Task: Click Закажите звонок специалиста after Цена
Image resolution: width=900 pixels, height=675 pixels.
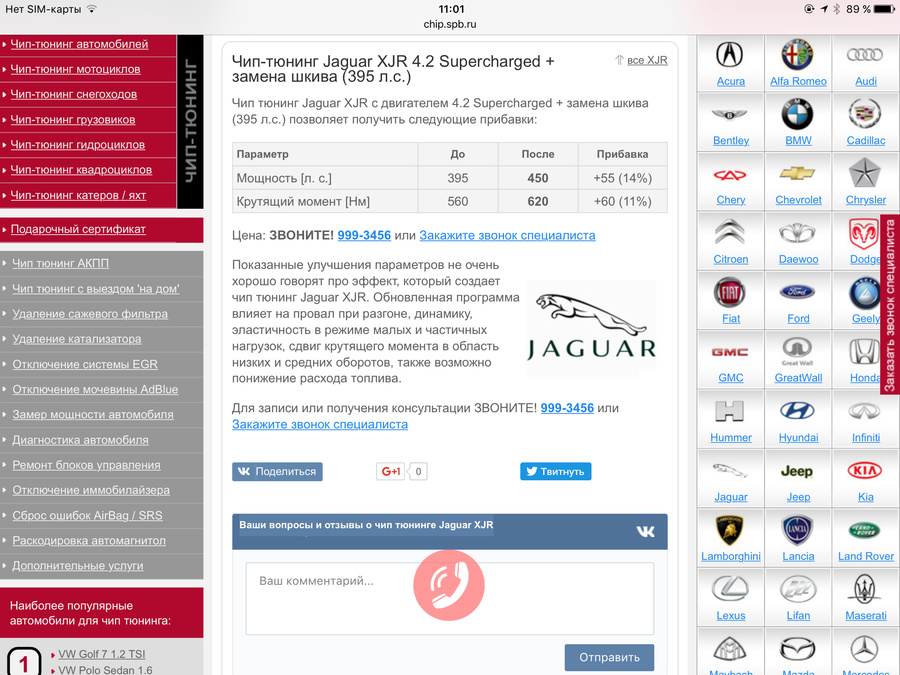Action: (x=507, y=235)
